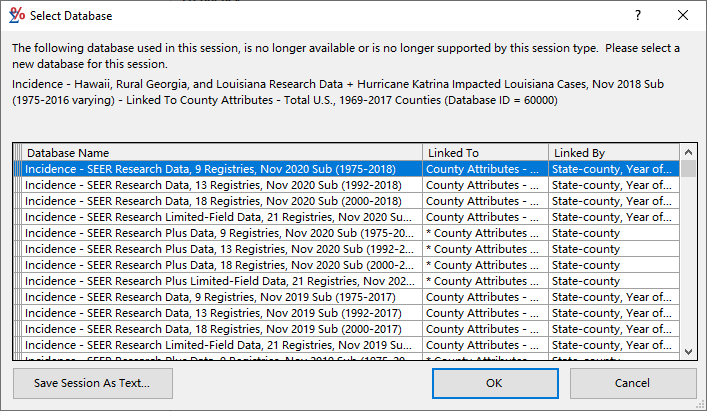707x411 pixels.
Task: Click scrollbar down arrow in database list
Action: click(x=688, y=351)
